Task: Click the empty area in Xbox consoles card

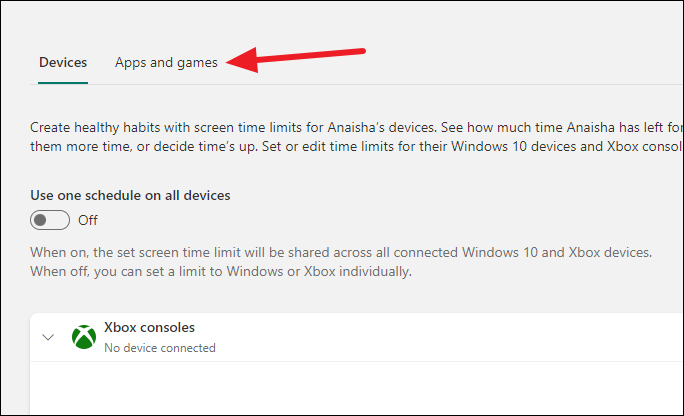Action: [356, 388]
